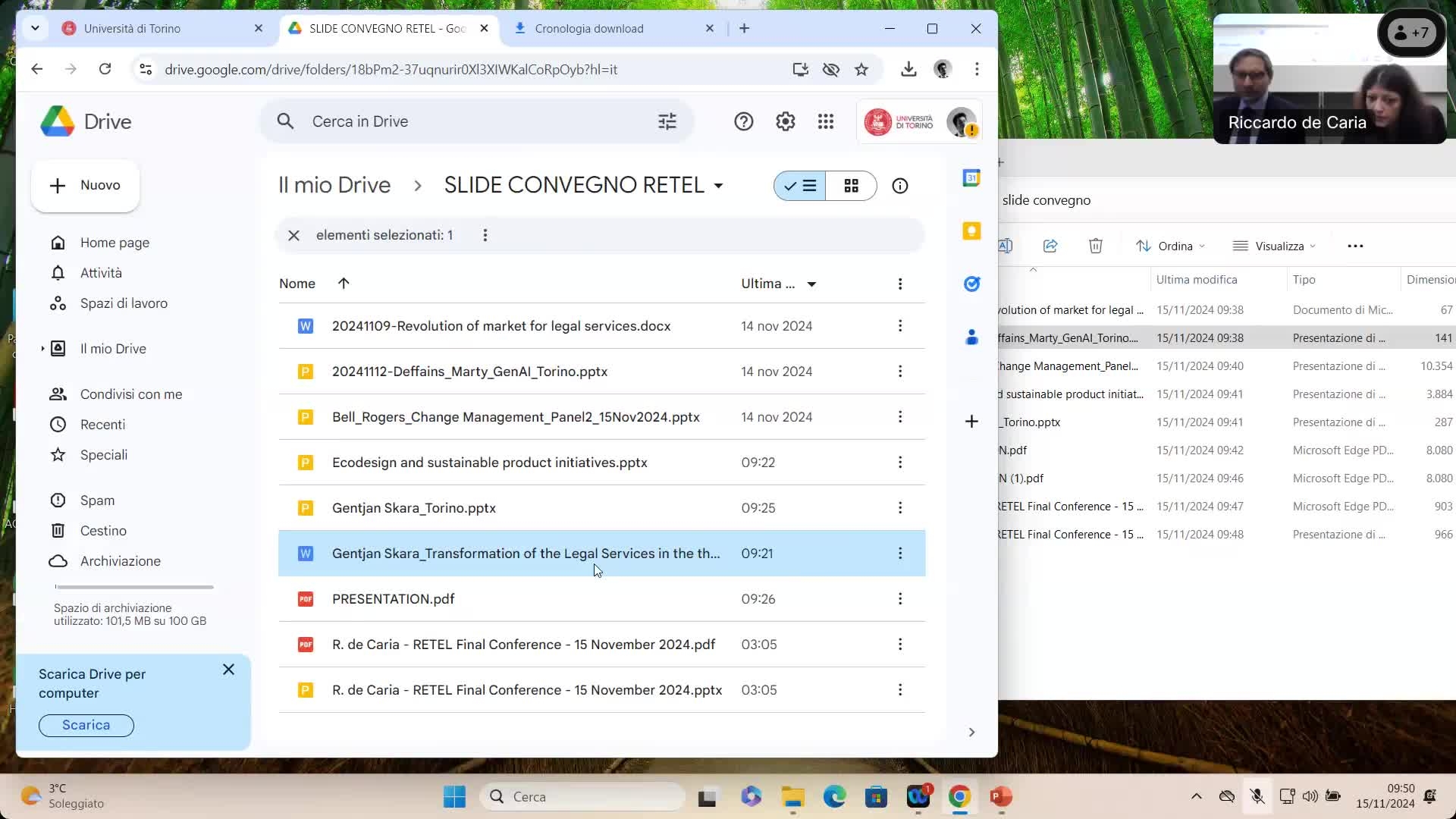Open column options menu in header
The height and width of the screenshot is (819, 1456).
click(900, 284)
